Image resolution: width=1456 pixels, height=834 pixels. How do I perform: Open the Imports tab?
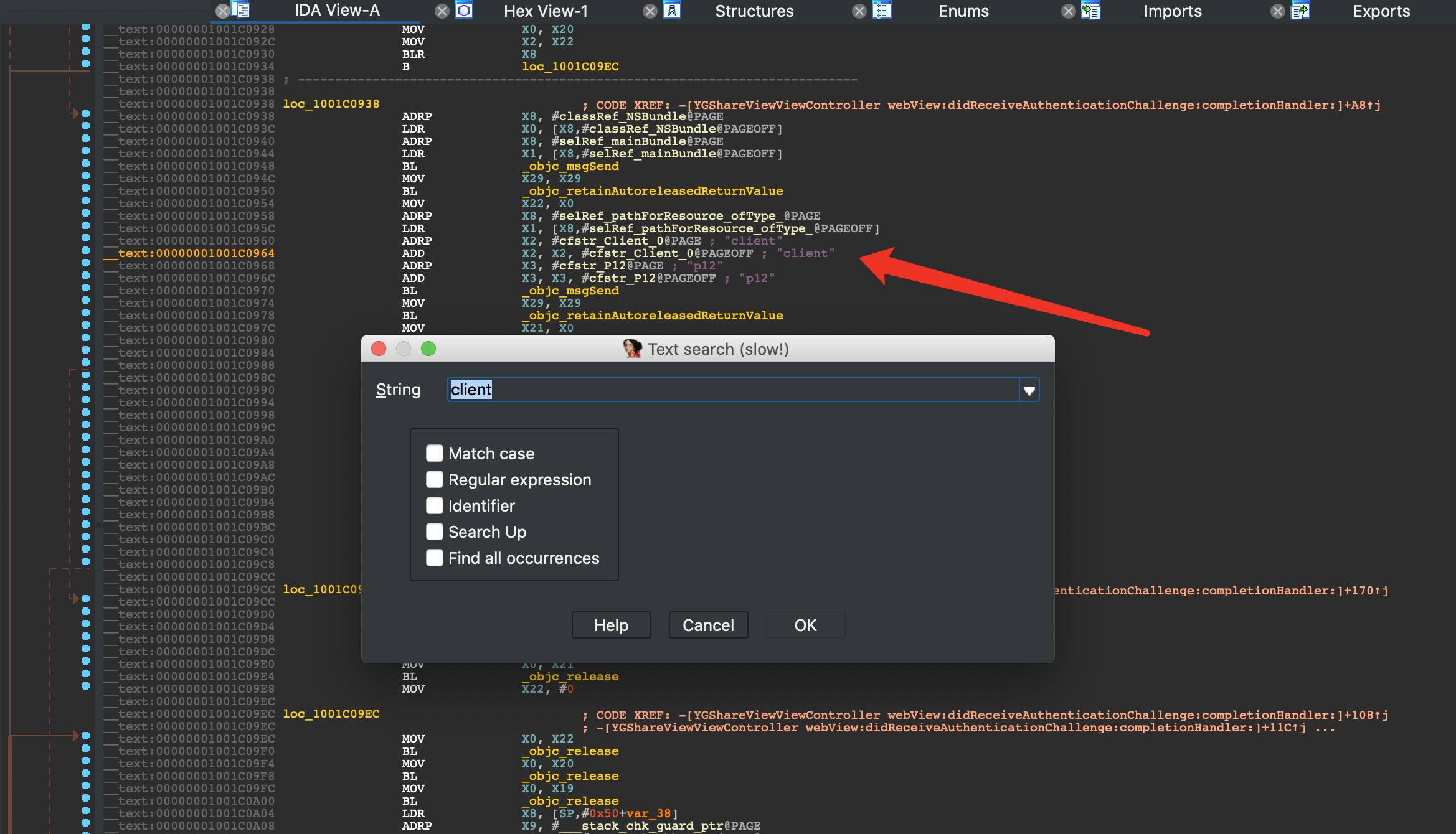pos(1173,11)
